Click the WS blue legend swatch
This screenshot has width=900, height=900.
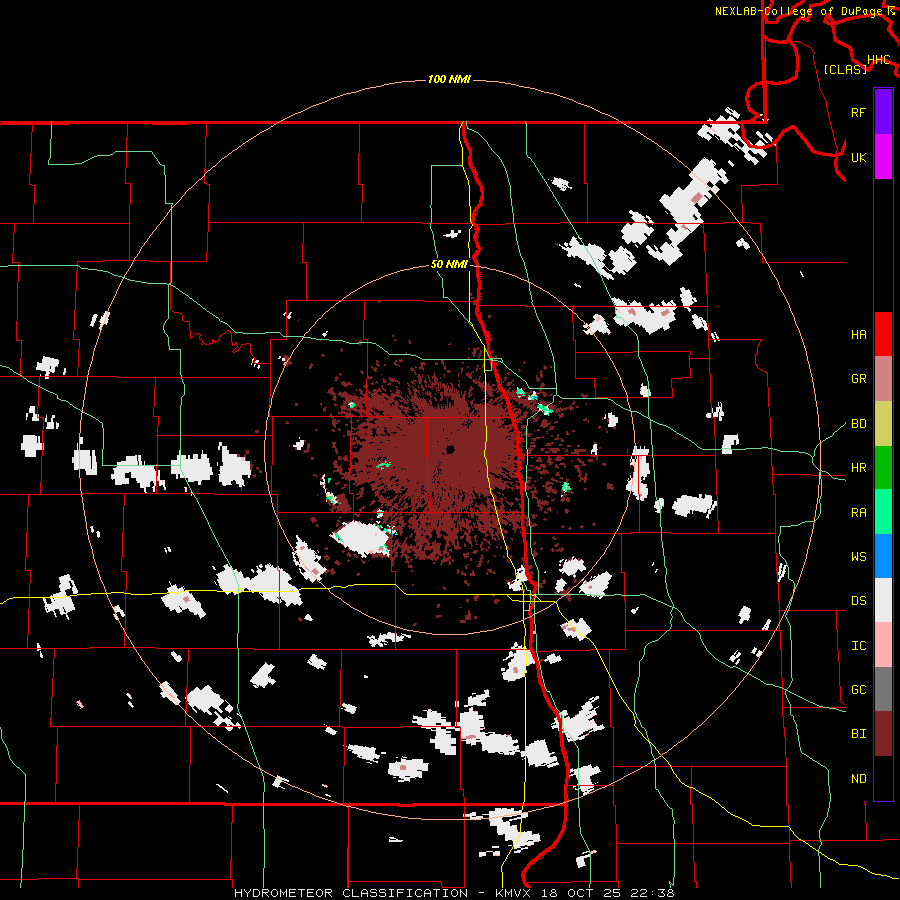[883, 556]
